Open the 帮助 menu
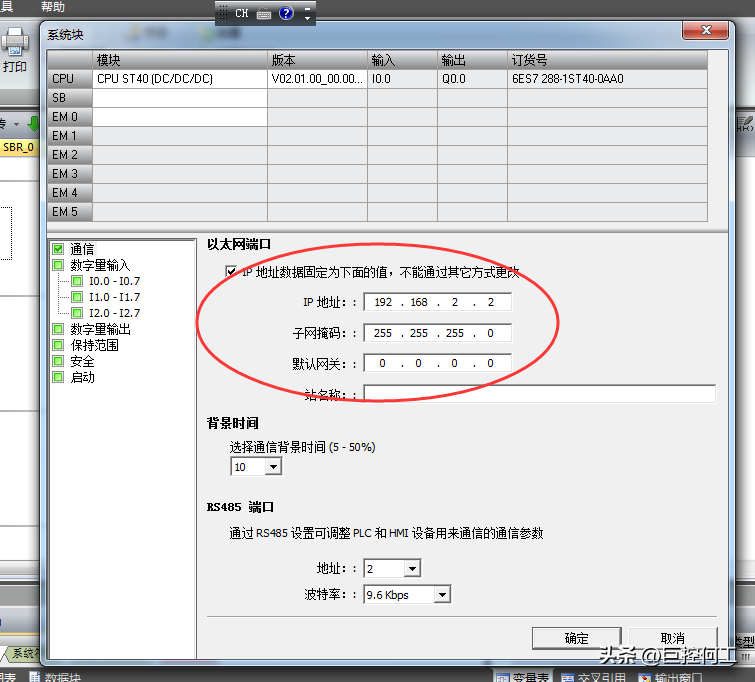This screenshot has width=755, height=682. 53,6
